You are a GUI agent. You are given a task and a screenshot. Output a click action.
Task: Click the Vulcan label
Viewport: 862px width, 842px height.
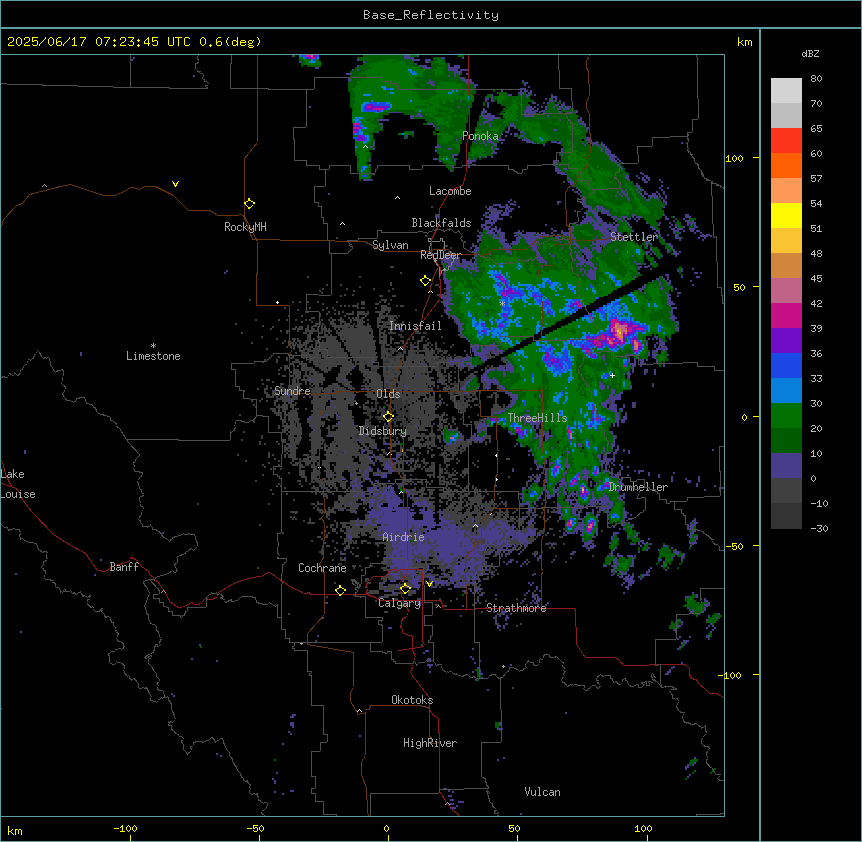tap(543, 792)
